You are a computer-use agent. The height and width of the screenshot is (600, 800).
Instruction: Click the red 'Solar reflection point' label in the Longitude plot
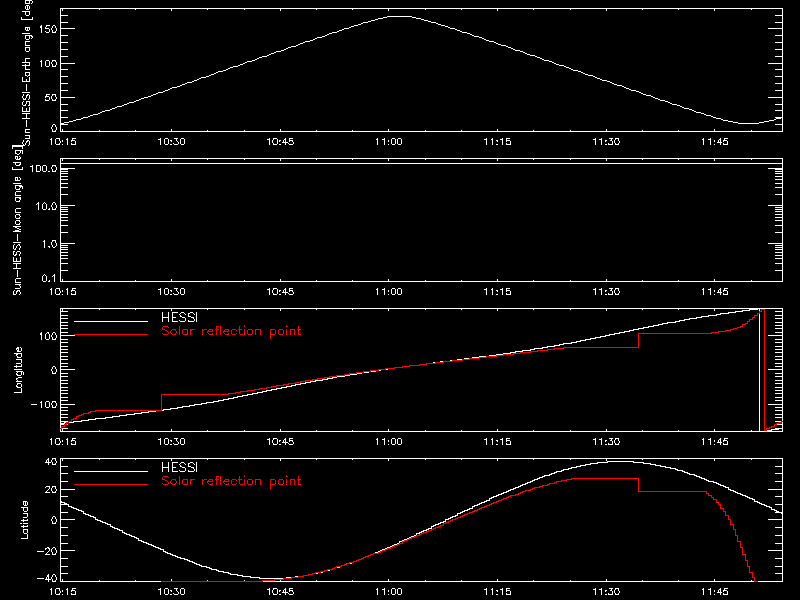tap(231, 331)
